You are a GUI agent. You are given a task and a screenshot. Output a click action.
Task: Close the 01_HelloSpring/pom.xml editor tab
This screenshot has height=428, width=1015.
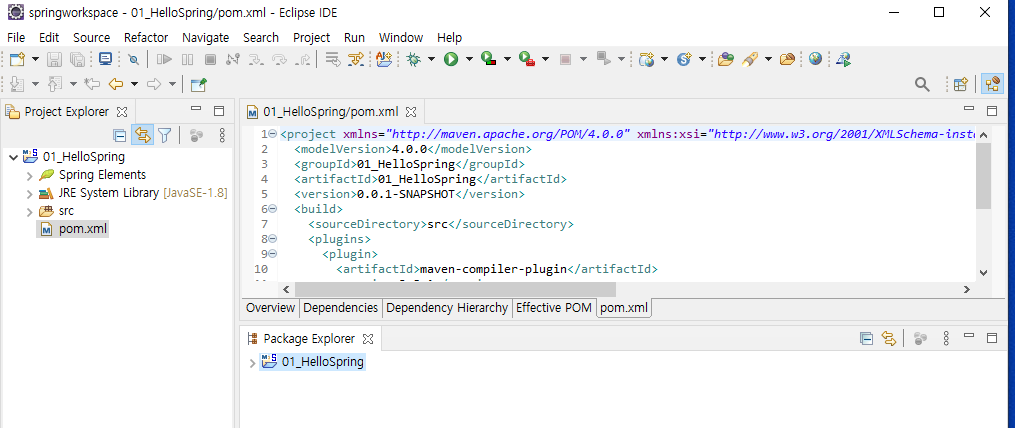click(410, 112)
